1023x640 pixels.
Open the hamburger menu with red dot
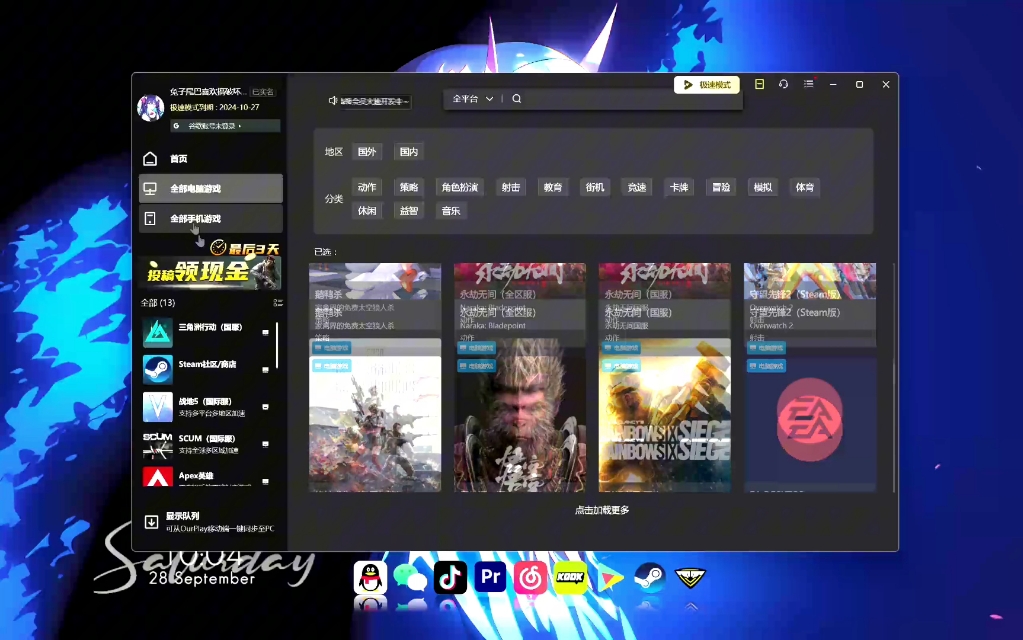[x=809, y=84]
